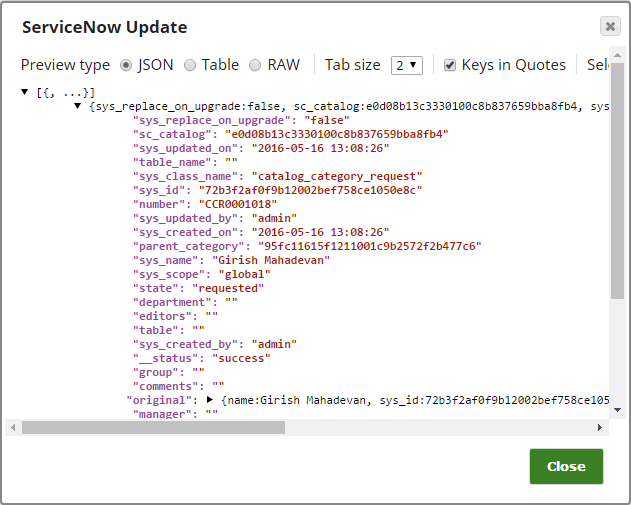Toggle the Keys in Quotes checkbox
The image size is (631, 505).
pos(450,65)
